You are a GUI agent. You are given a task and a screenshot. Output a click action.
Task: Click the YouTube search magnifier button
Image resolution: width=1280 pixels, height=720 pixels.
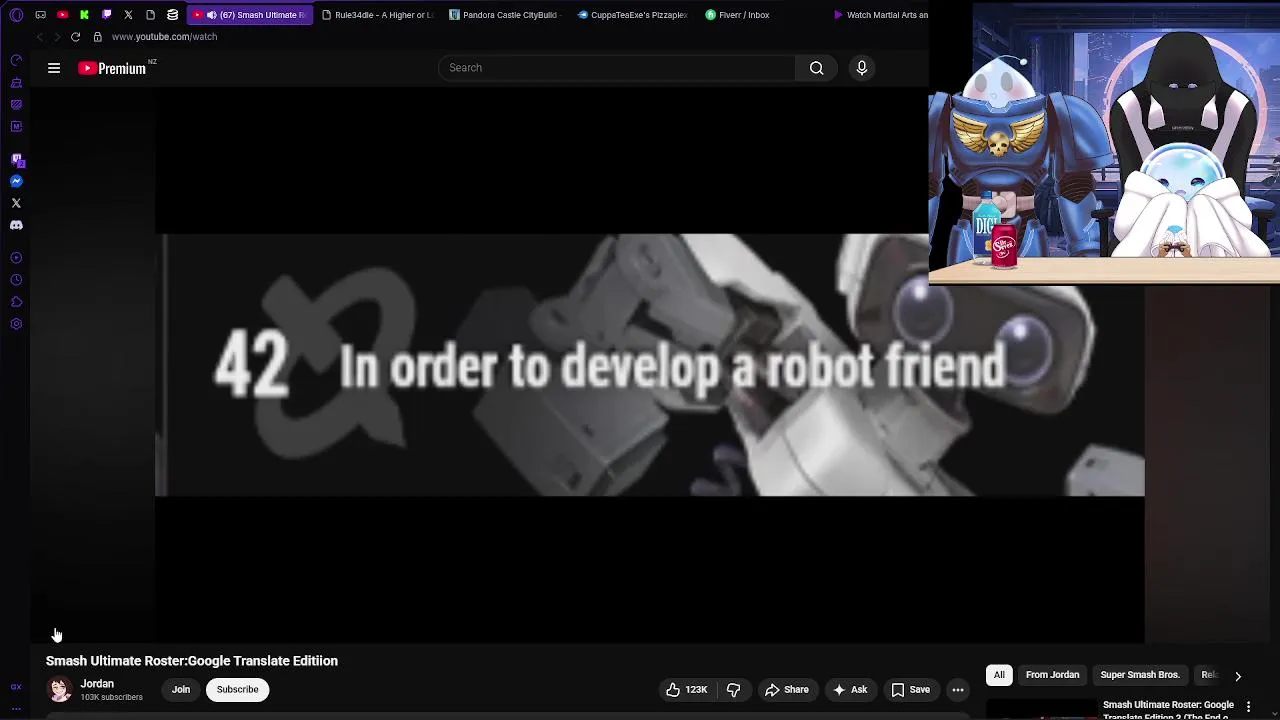click(x=817, y=68)
